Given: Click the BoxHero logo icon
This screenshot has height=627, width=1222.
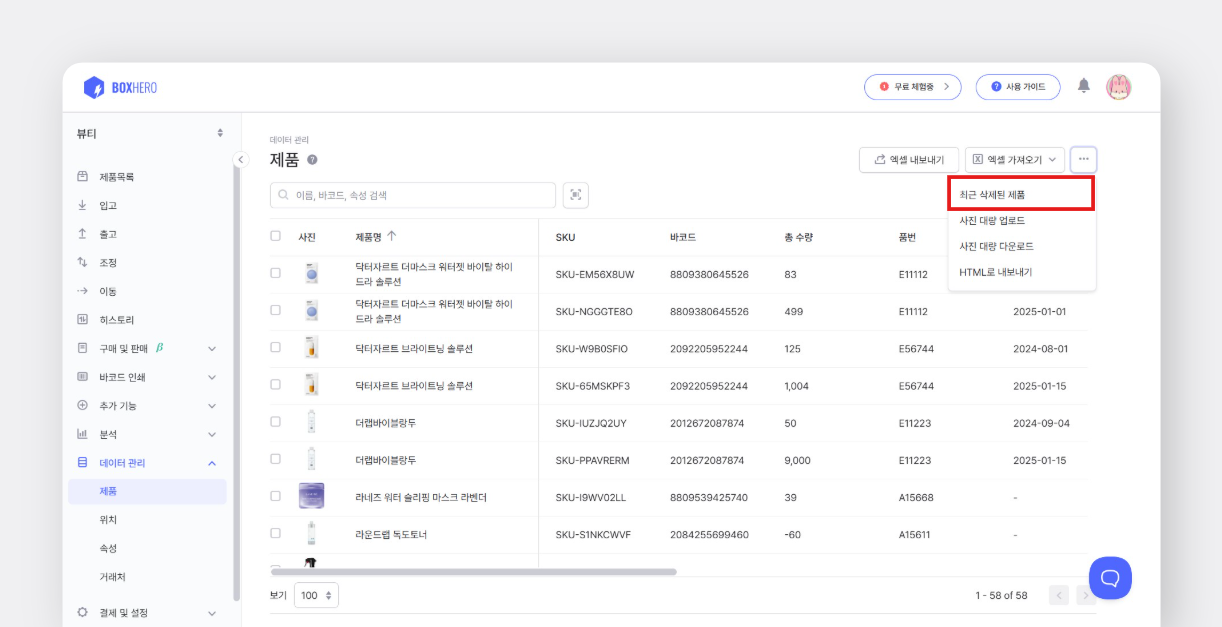Looking at the screenshot, I should (x=94, y=88).
